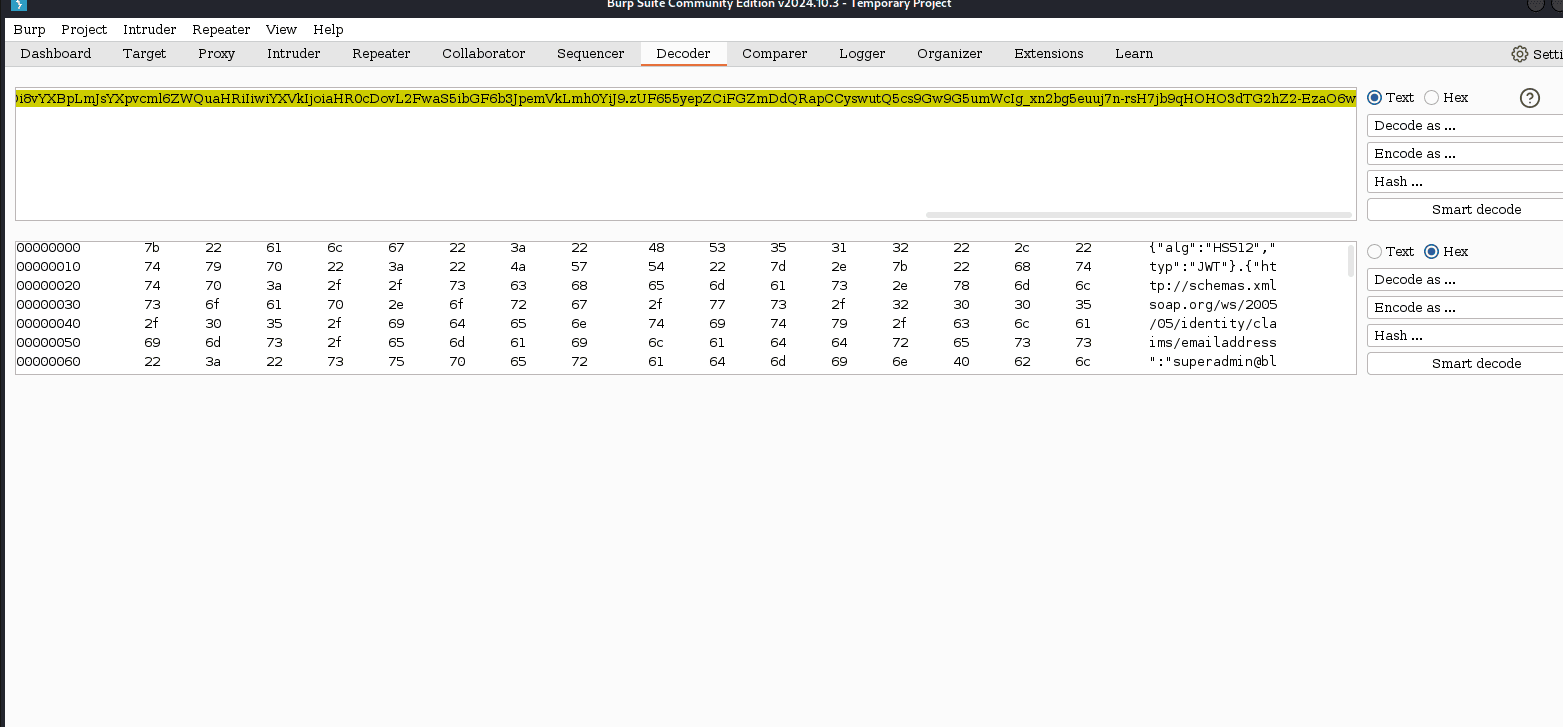Image resolution: width=1563 pixels, height=727 pixels.
Task: Switch to the Target tab
Action: [144, 54]
